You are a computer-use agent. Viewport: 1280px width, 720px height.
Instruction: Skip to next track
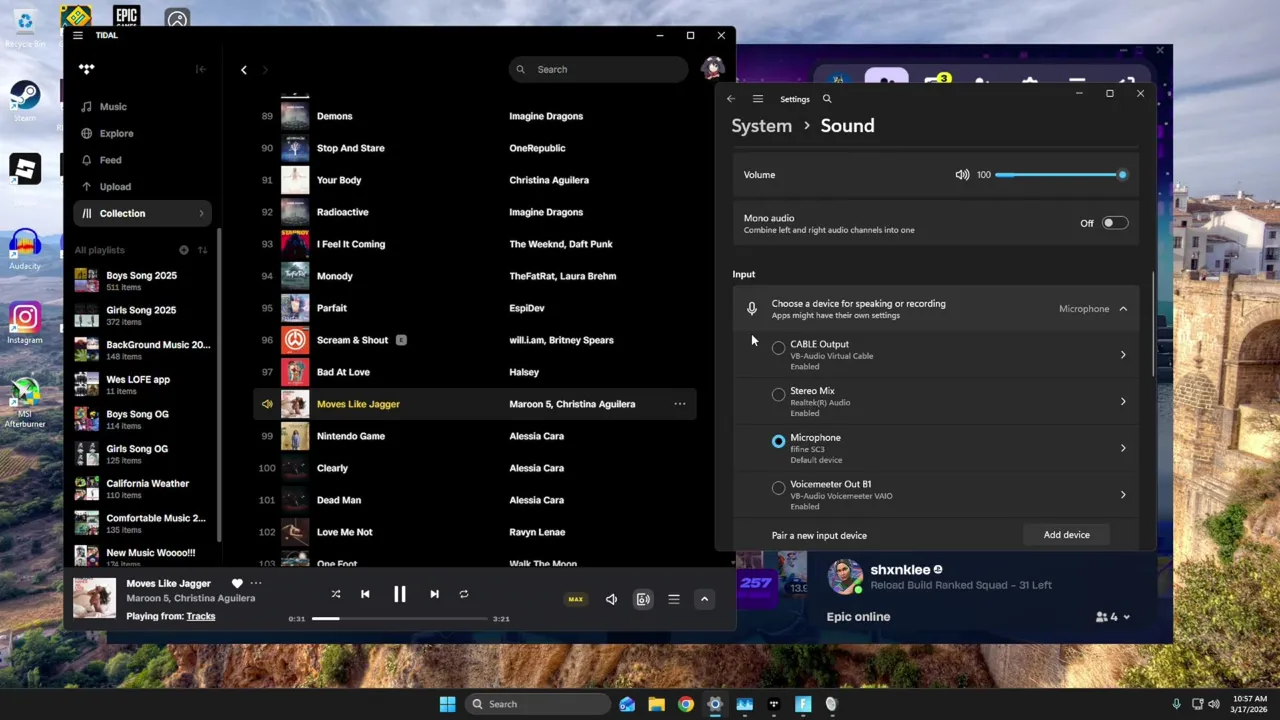coord(434,594)
